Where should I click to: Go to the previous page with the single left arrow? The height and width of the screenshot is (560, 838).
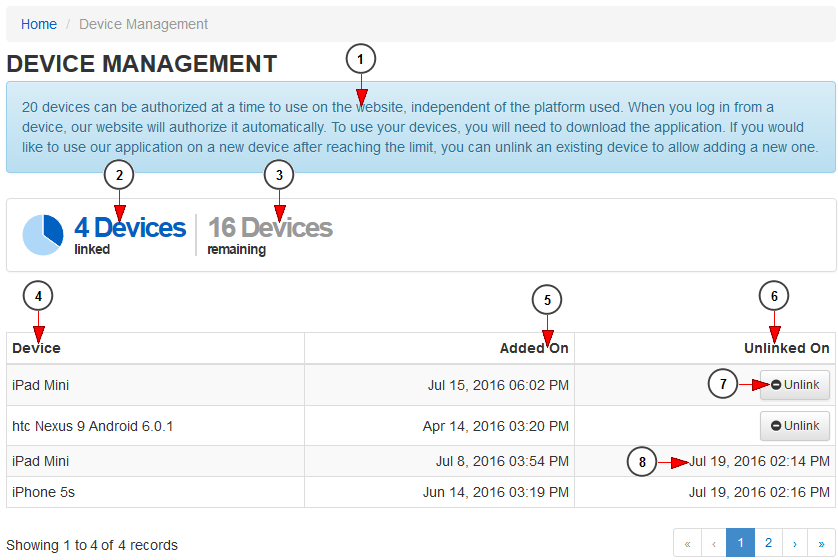(x=713, y=543)
